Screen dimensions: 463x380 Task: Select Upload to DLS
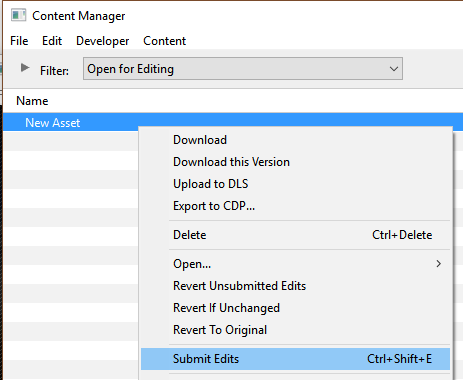coord(295,184)
